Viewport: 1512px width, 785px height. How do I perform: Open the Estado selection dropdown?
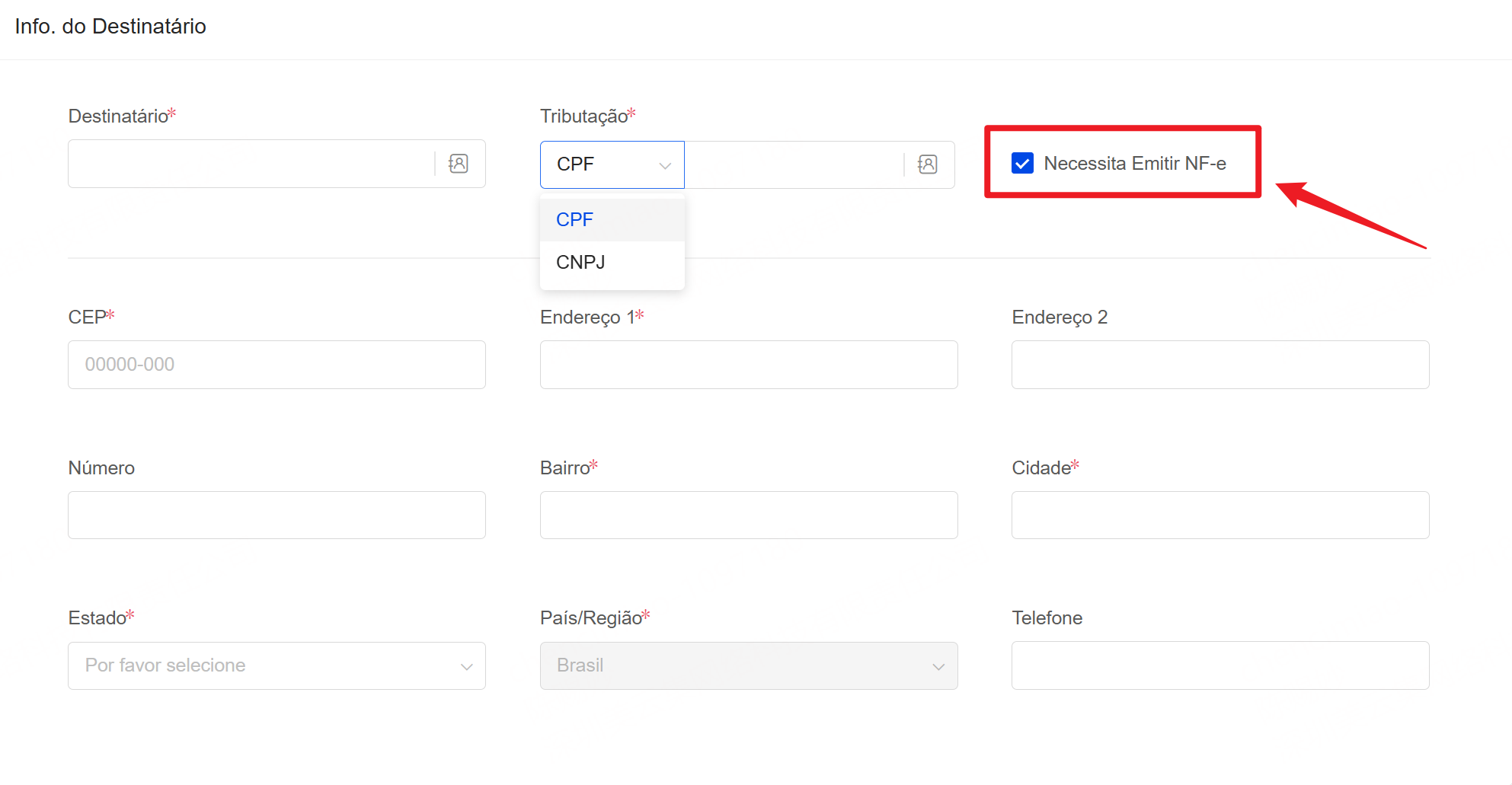[x=276, y=665]
